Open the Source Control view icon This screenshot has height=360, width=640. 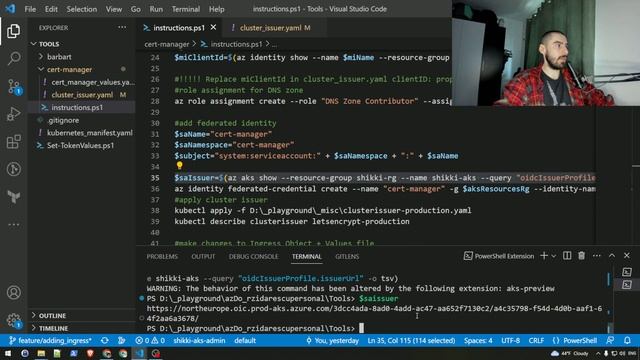[x=13, y=87]
